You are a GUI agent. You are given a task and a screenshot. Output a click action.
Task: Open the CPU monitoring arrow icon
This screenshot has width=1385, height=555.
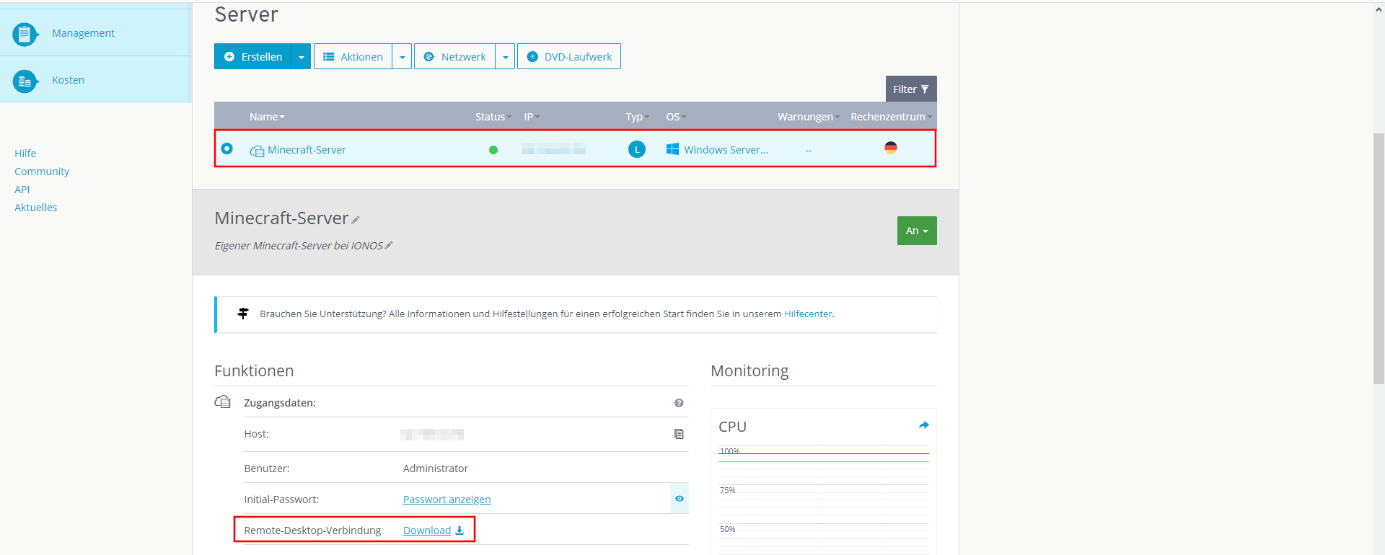pos(924,425)
